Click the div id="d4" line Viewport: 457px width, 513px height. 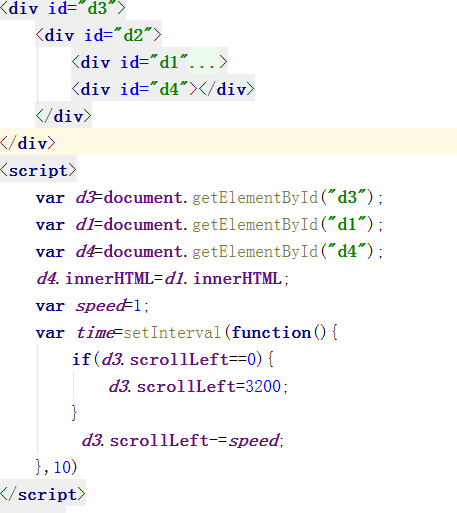tap(163, 89)
